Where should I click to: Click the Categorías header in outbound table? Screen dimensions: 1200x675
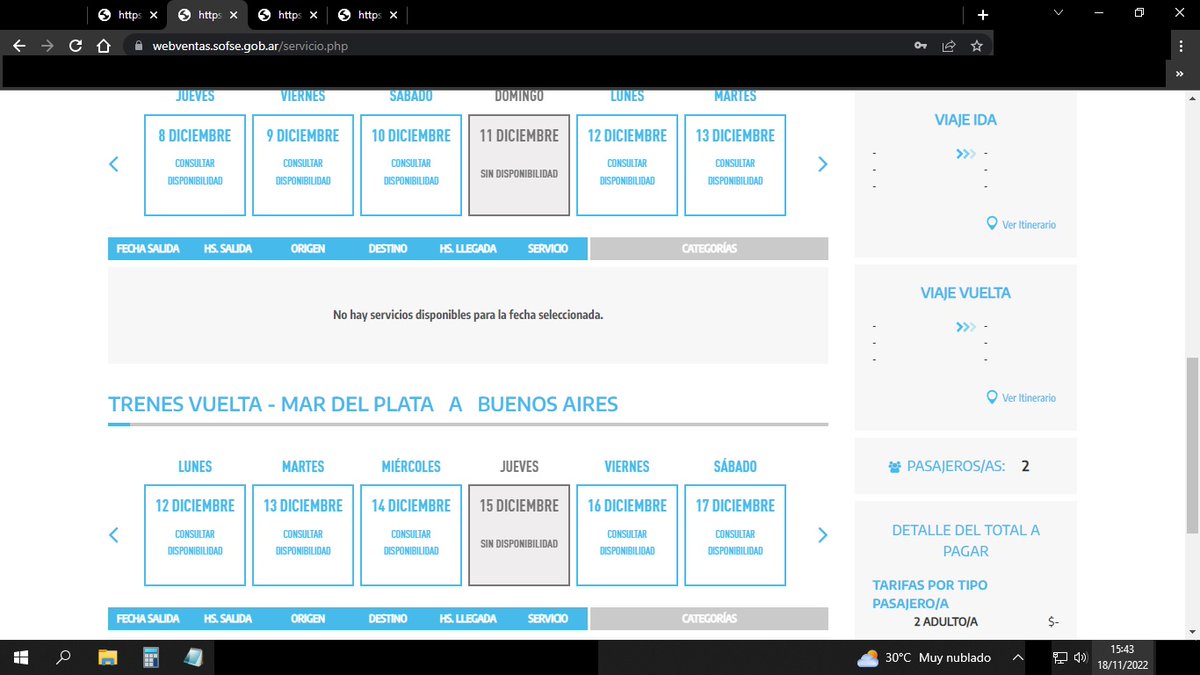pyautogui.click(x=709, y=248)
